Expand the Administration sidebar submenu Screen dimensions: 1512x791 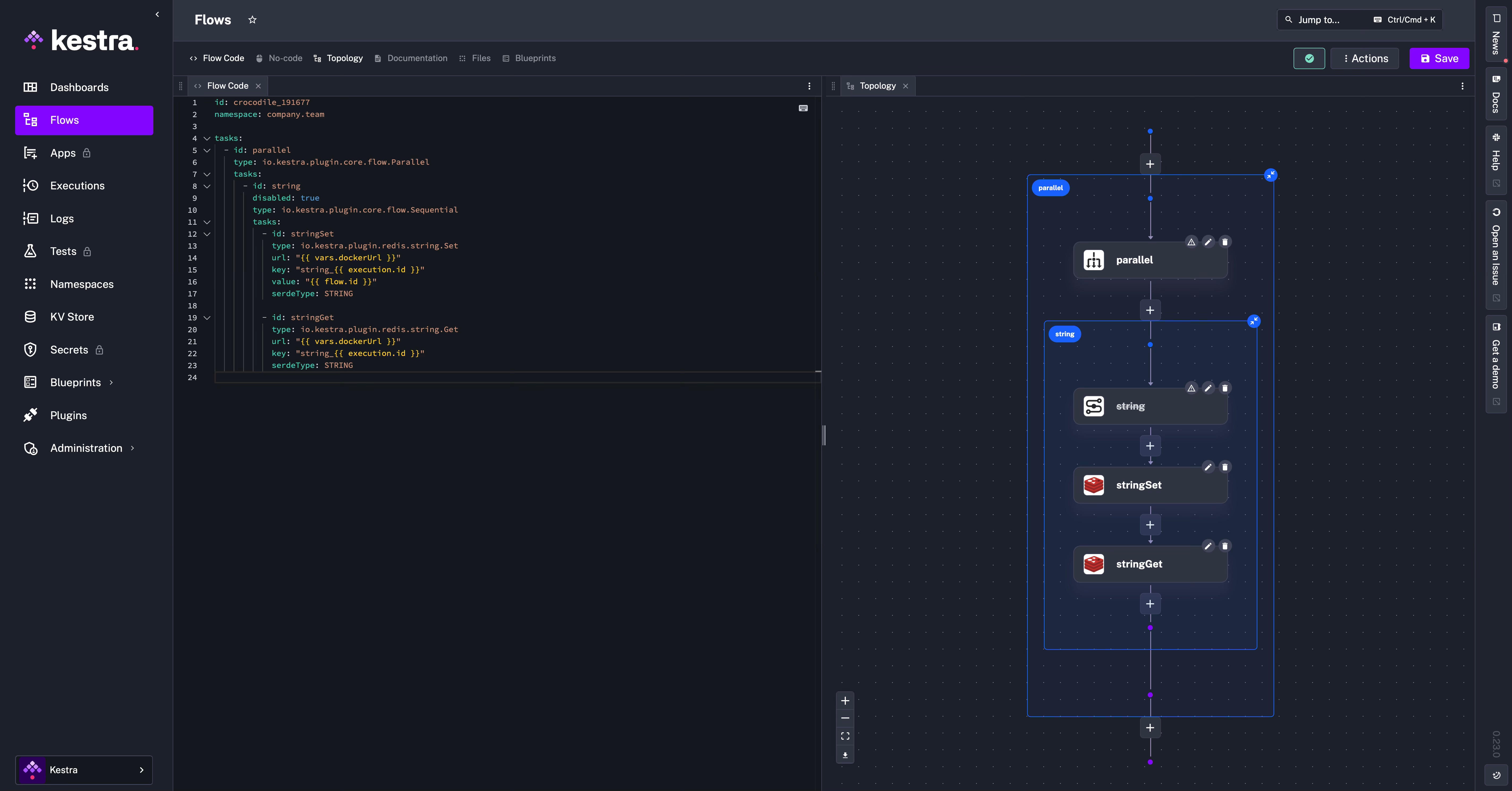(x=132, y=448)
